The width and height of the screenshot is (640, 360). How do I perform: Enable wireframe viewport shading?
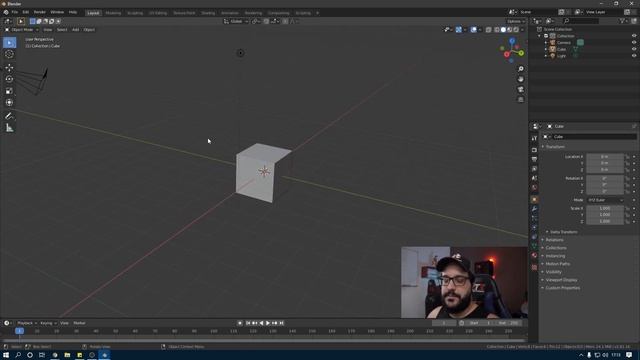tap(497, 29)
